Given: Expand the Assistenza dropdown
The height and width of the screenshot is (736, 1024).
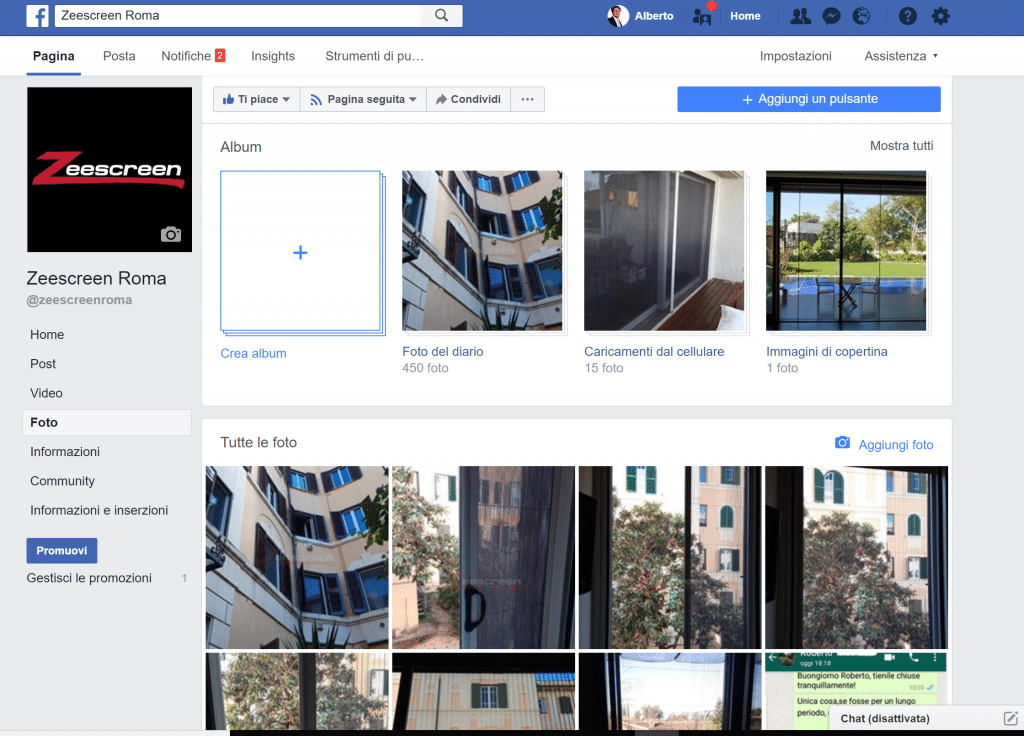Looking at the screenshot, I should [x=901, y=56].
